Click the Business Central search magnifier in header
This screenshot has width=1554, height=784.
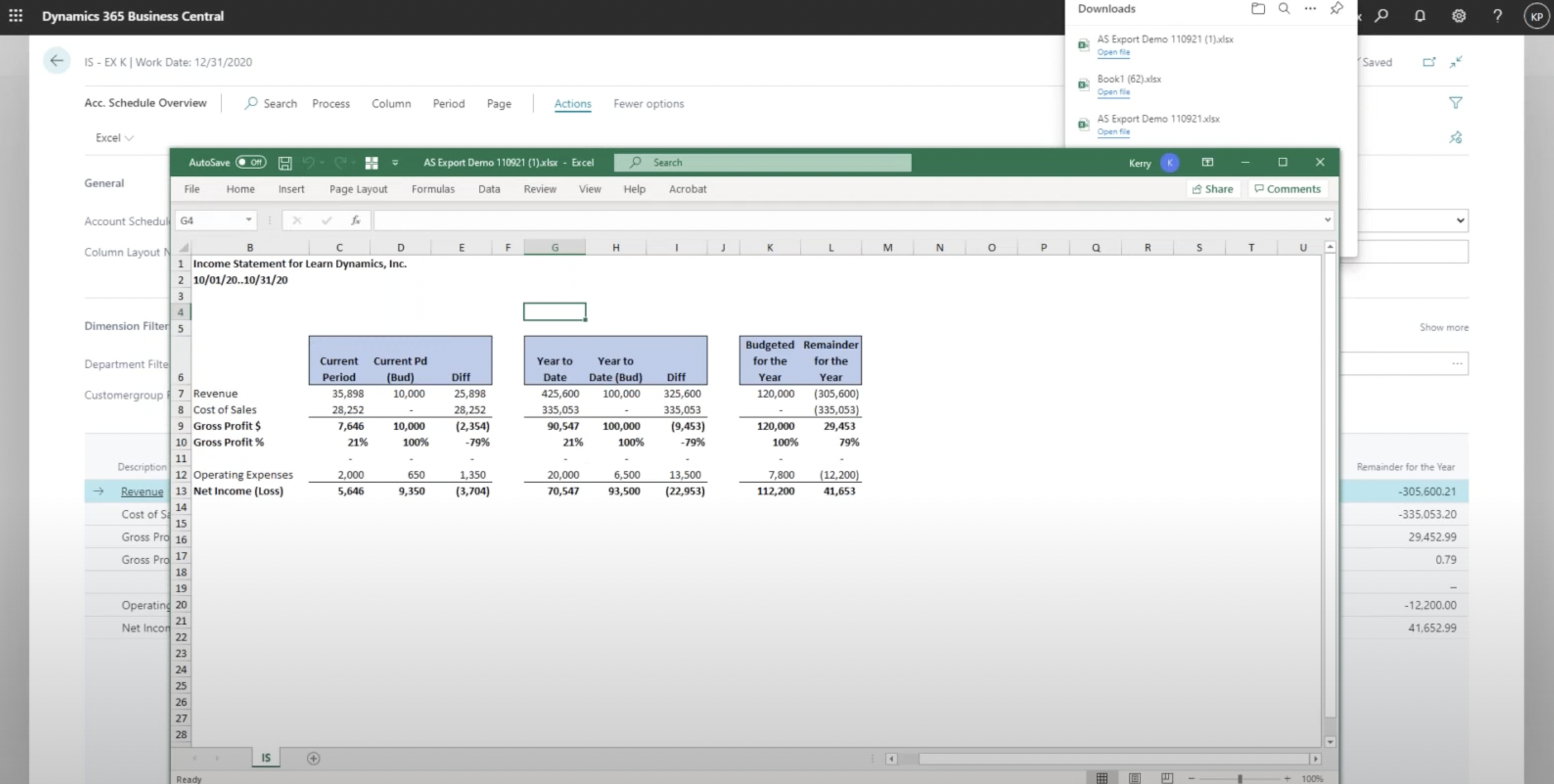click(1381, 16)
